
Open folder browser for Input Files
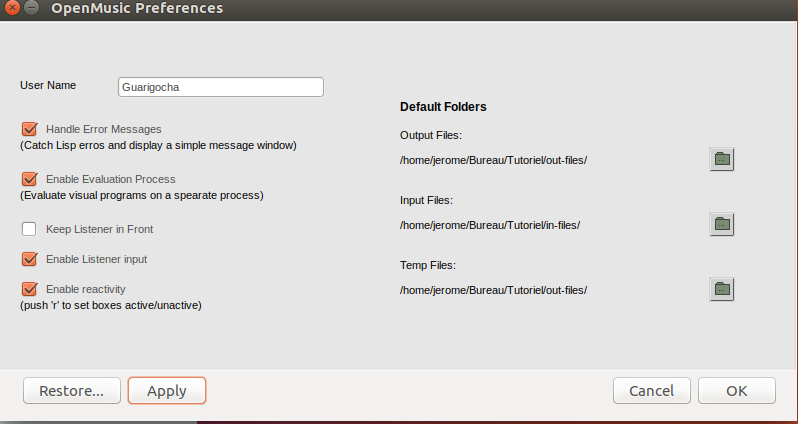point(722,224)
